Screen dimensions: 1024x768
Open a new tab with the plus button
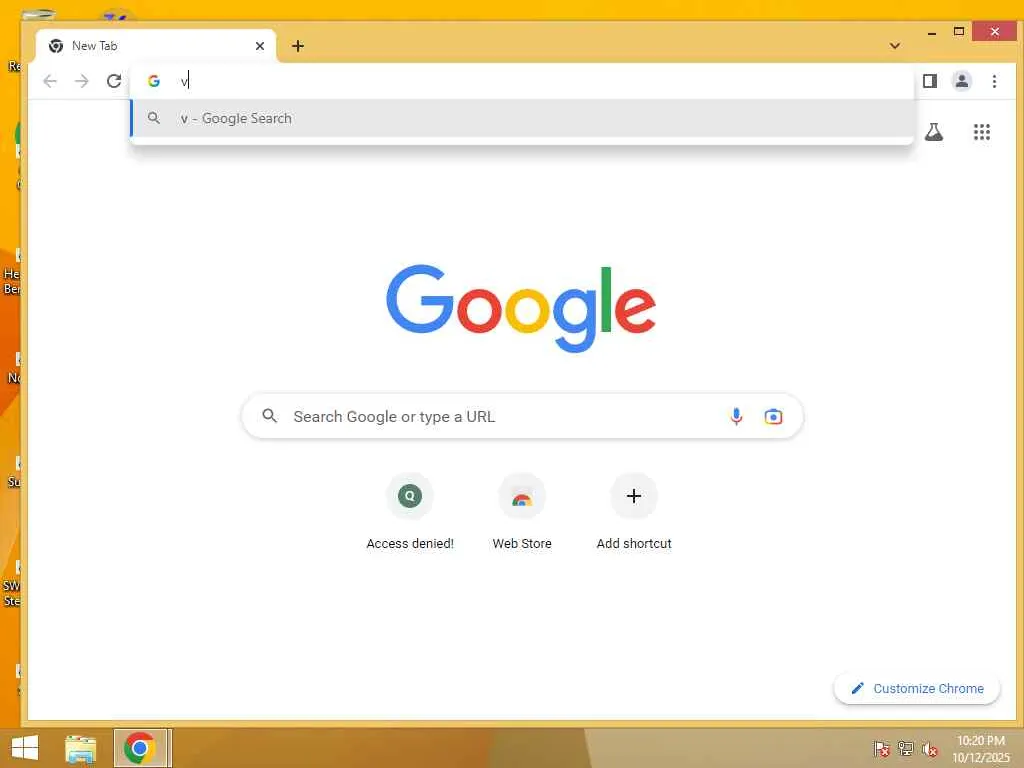pyautogui.click(x=298, y=46)
